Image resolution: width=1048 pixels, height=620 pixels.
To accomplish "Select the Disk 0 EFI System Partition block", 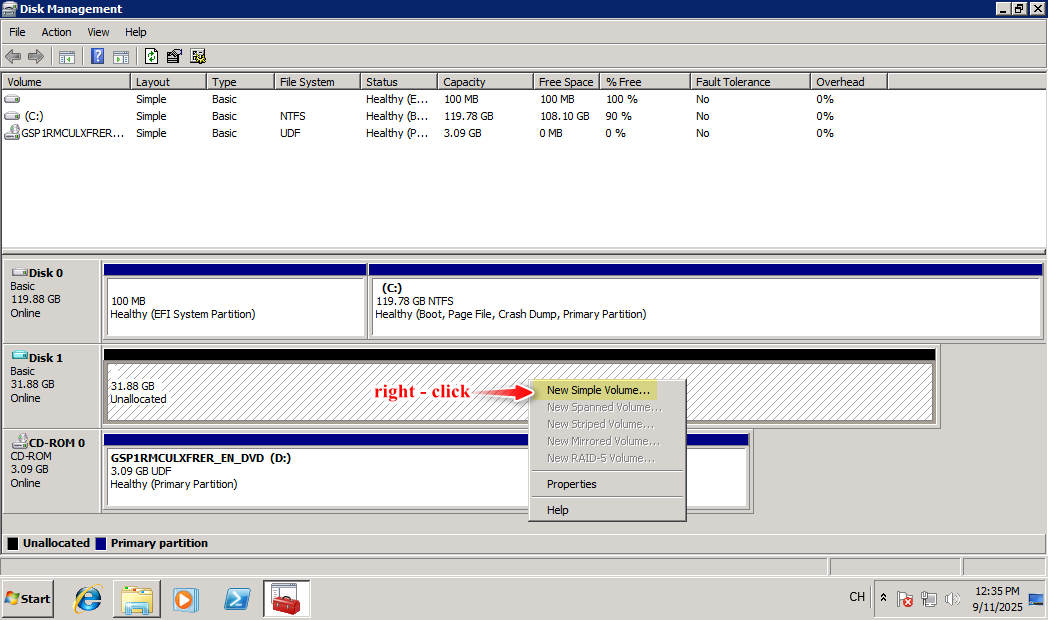I will click(235, 307).
